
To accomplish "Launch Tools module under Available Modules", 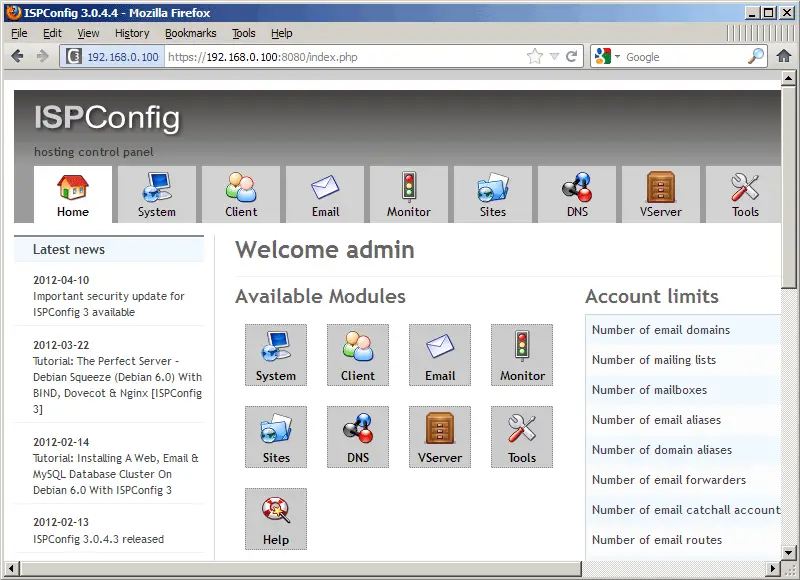I will pos(522,437).
